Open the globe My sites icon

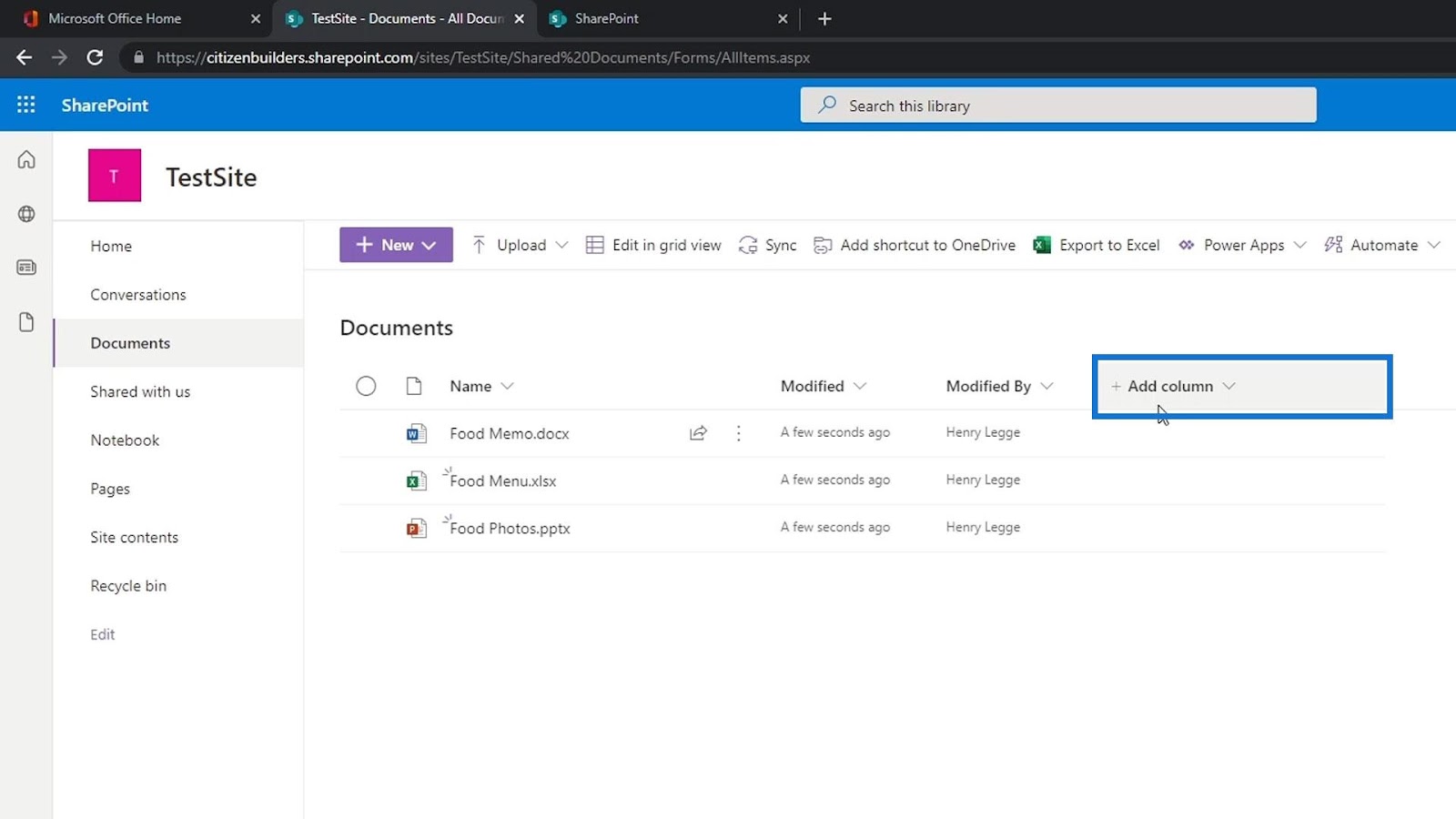pos(26,214)
